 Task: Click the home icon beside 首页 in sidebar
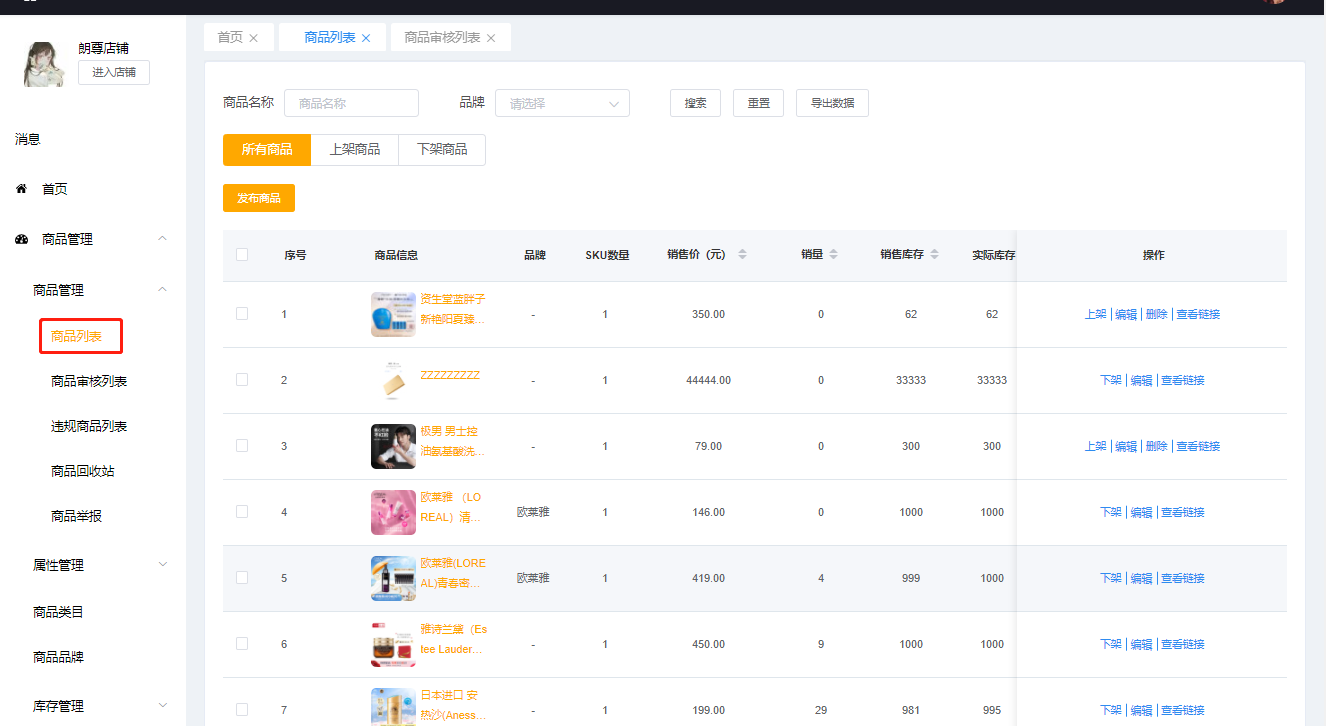[x=21, y=189]
